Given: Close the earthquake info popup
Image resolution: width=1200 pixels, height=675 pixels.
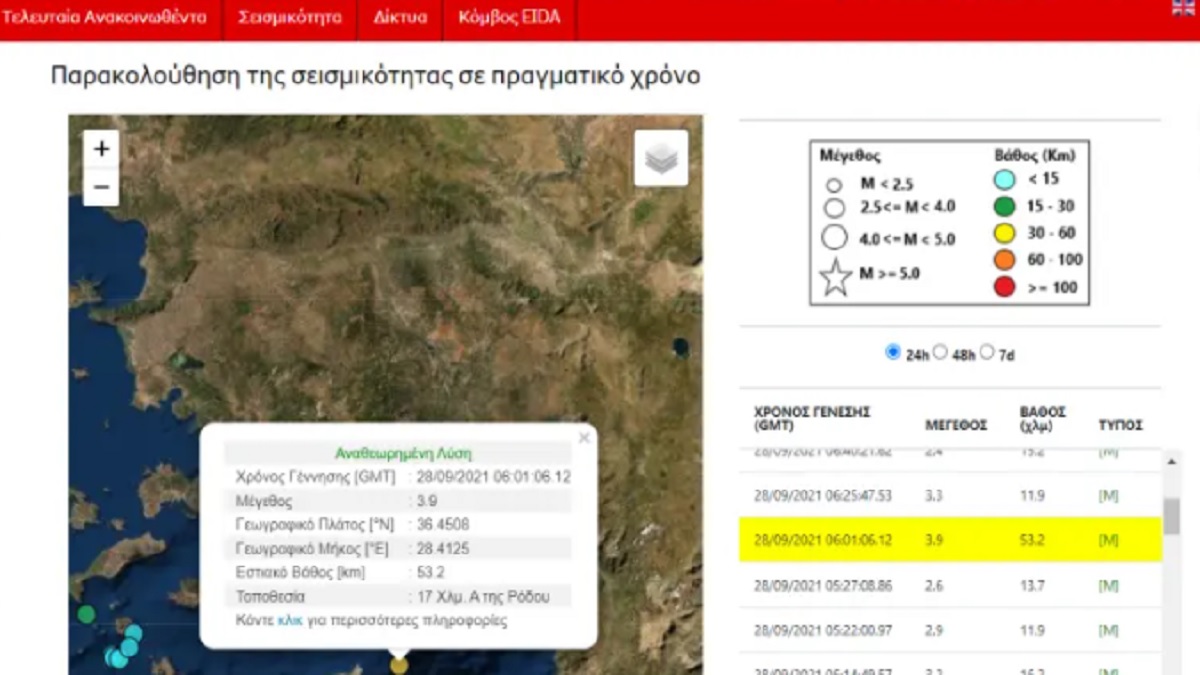Looking at the screenshot, I should [x=584, y=438].
